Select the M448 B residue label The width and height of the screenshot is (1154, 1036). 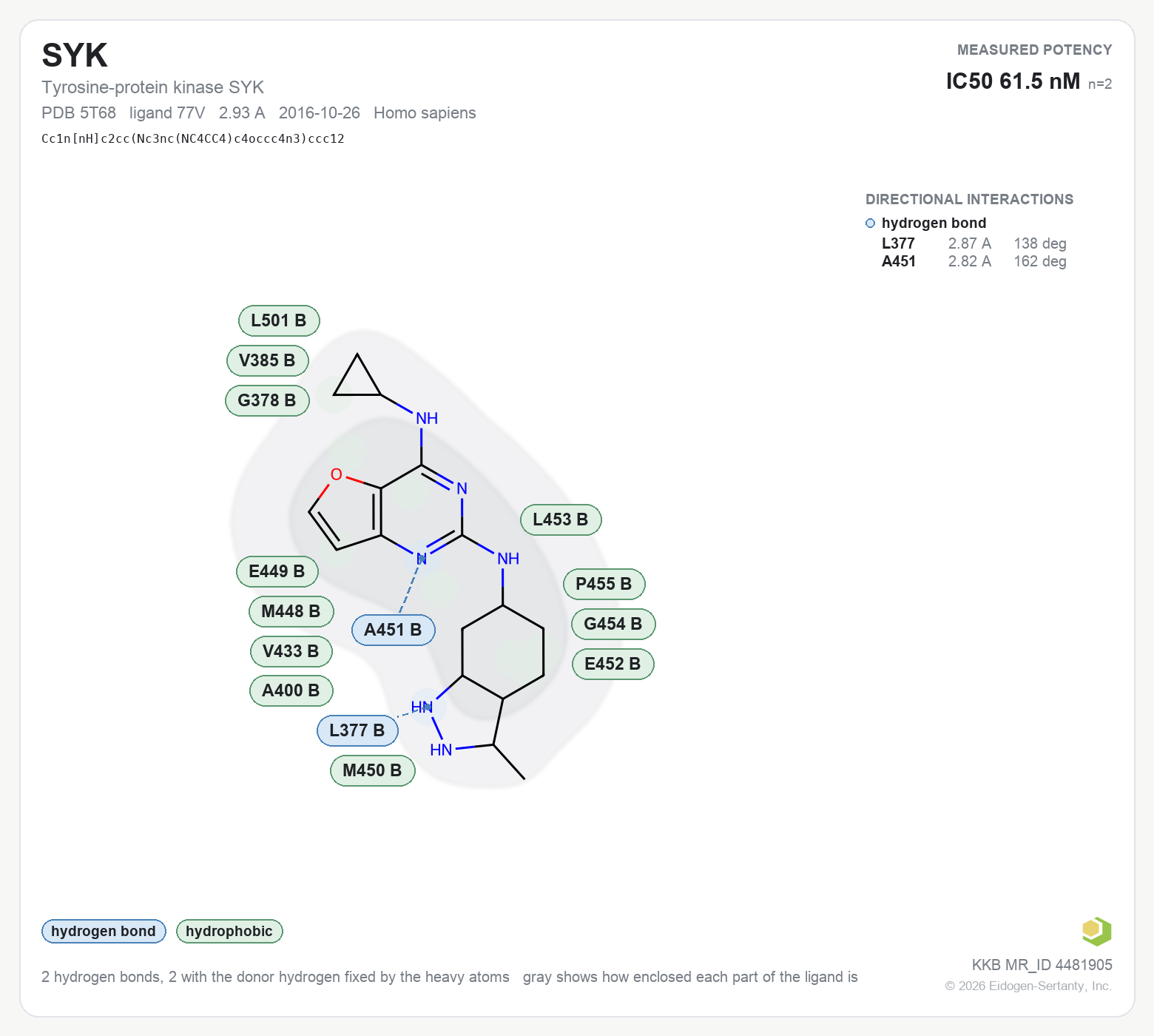coord(291,611)
